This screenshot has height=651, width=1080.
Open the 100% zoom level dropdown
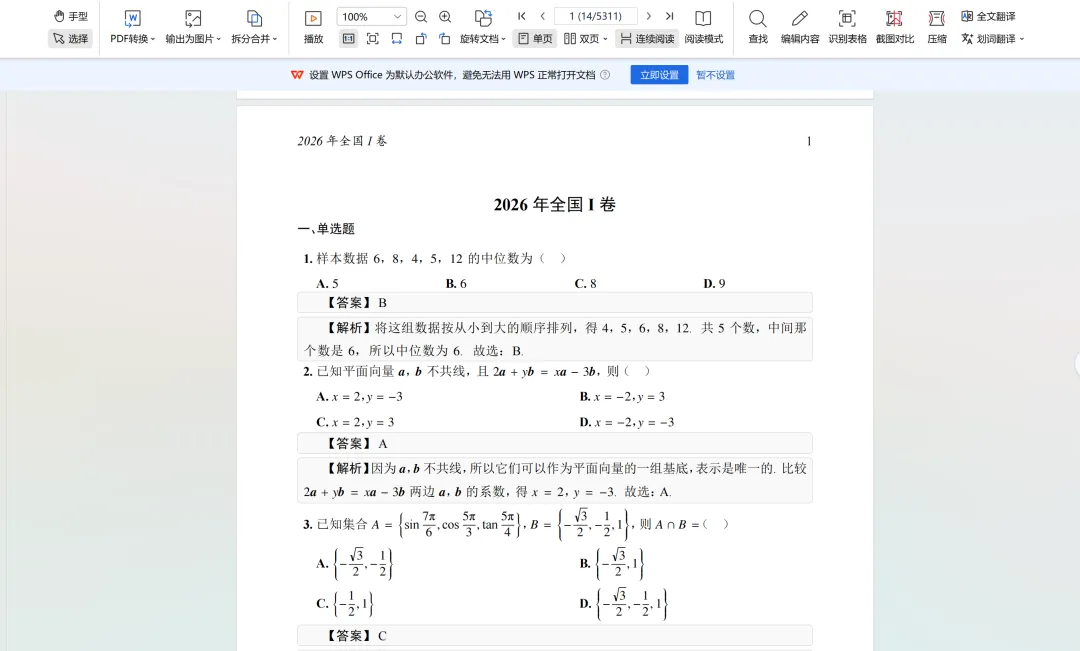[397, 17]
